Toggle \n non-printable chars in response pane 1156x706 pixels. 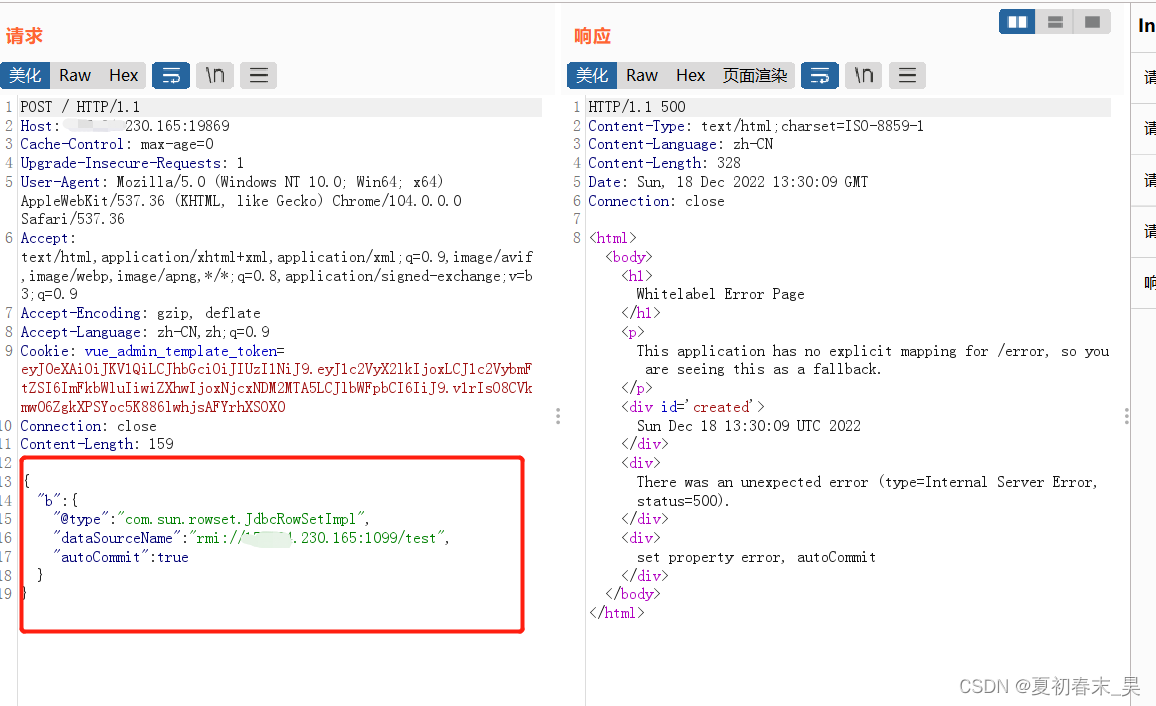point(864,75)
